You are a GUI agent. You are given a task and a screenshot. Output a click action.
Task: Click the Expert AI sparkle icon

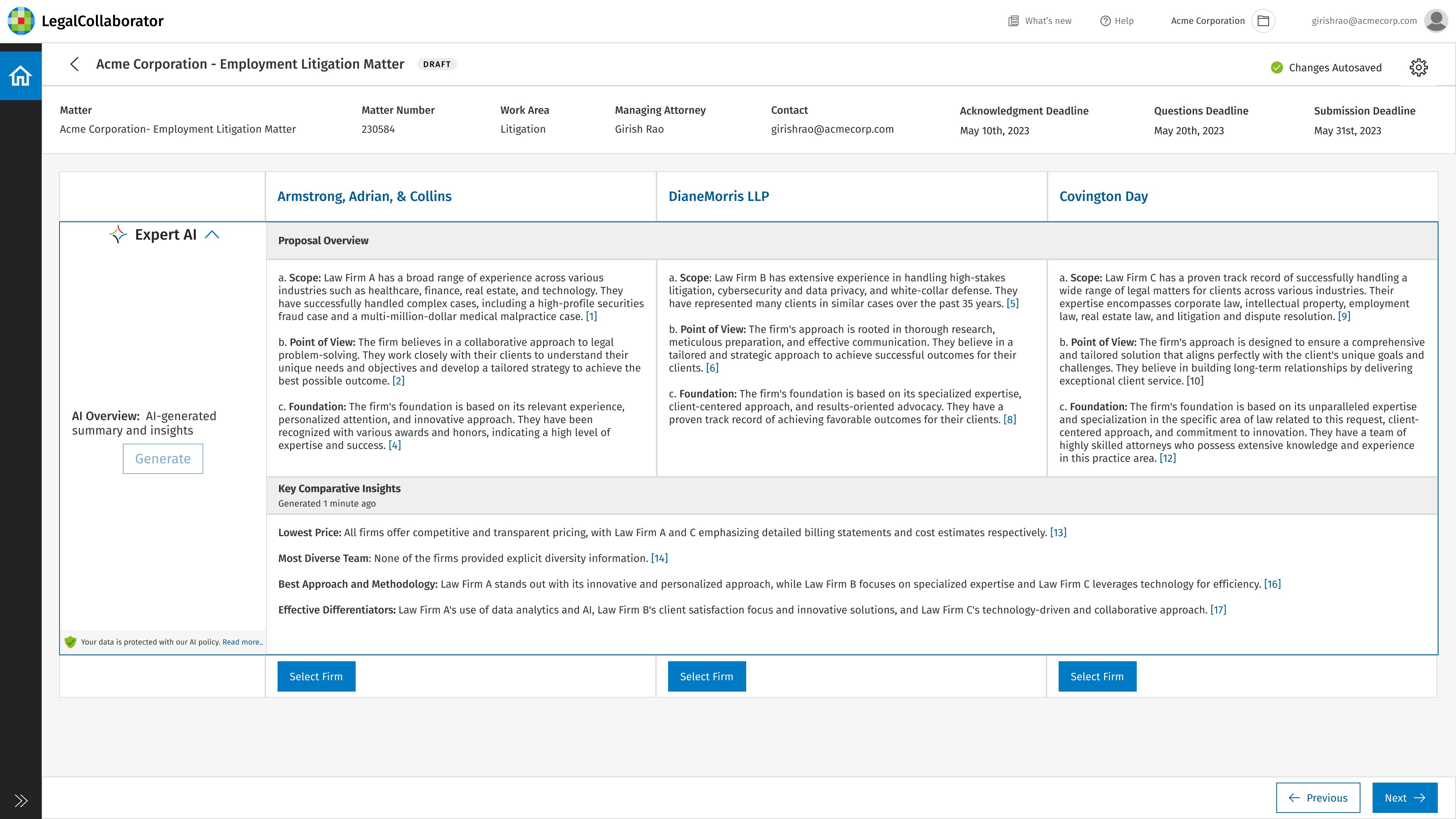tap(118, 235)
